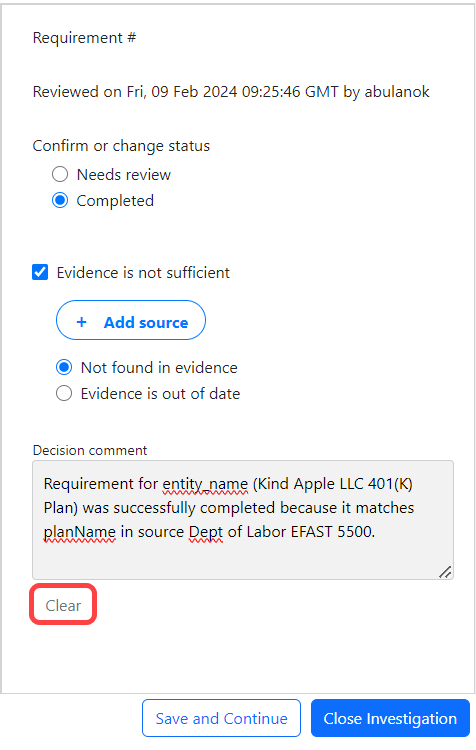Viewport: 476px width, 750px height.
Task: Click the Evidence is out of date label text
Action: click(x=161, y=393)
